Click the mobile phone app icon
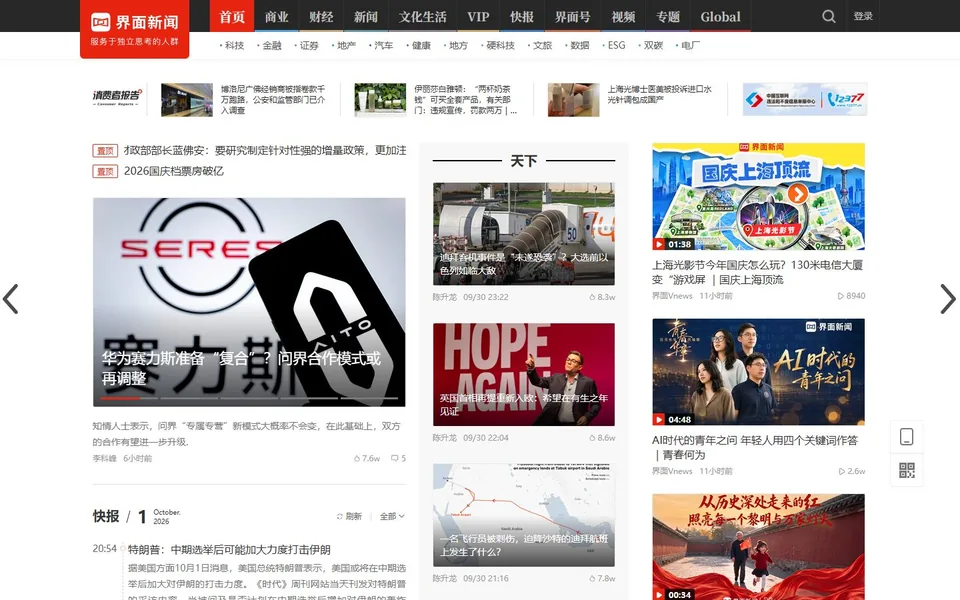The image size is (960, 600). coord(907,437)
